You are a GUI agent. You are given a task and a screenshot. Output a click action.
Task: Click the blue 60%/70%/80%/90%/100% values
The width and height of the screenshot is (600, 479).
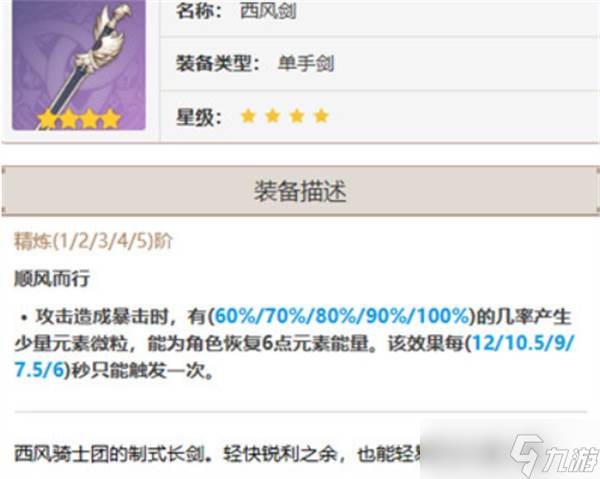[342, 316]
